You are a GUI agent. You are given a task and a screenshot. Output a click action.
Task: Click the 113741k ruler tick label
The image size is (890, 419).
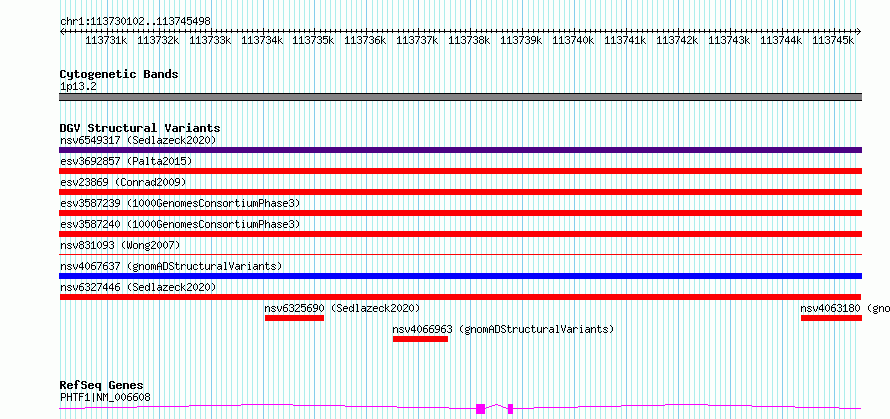(625, 40)
